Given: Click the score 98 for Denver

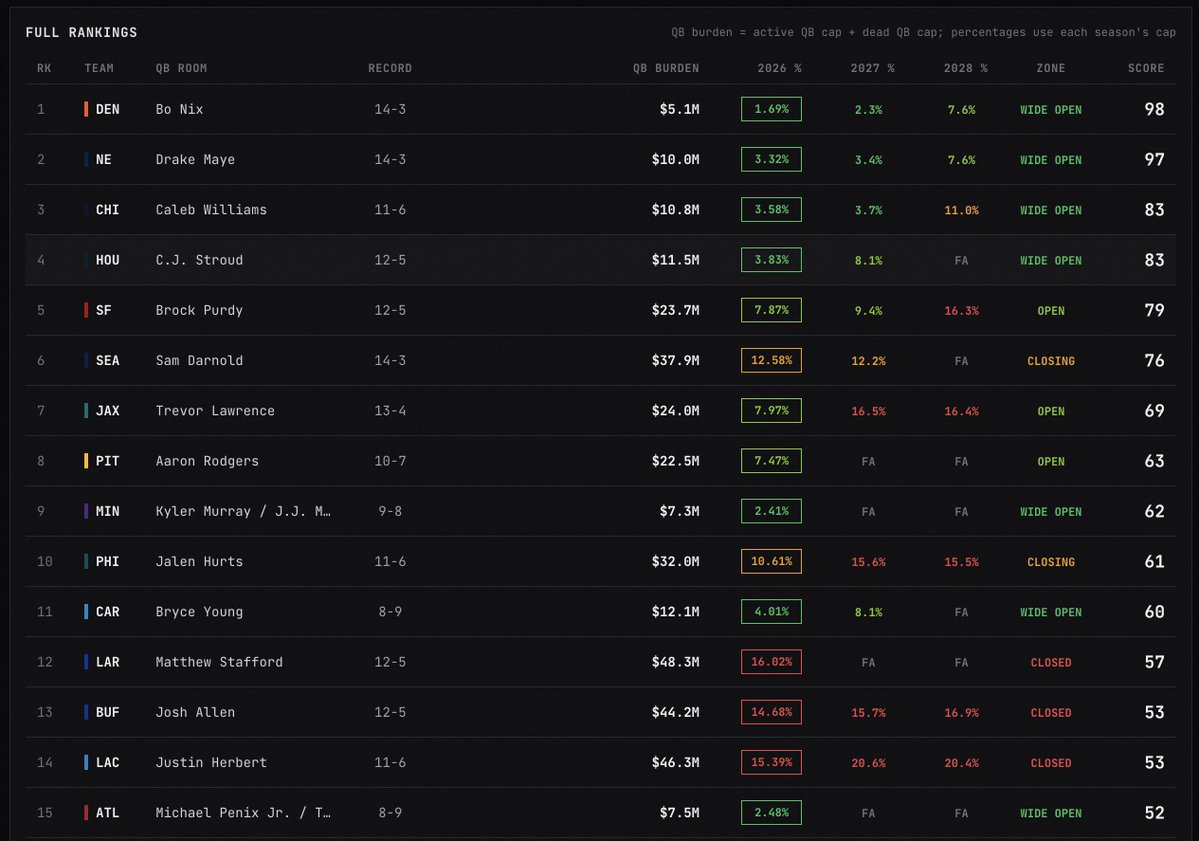Looking at the screenshot, I should [x=1154, y=109].
